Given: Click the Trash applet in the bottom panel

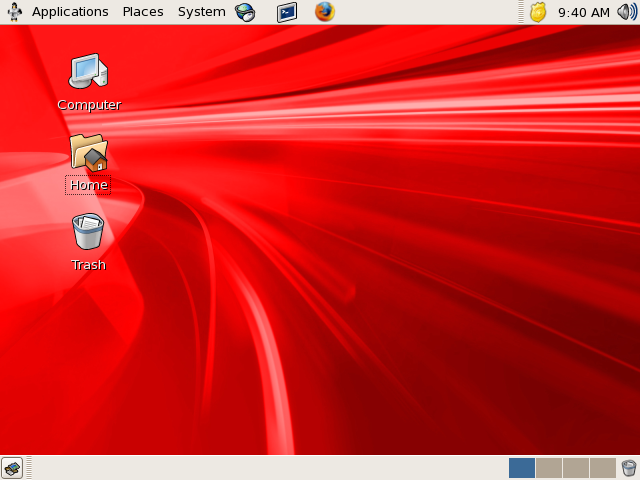Looking at the screenshot, I should point(628,468).
